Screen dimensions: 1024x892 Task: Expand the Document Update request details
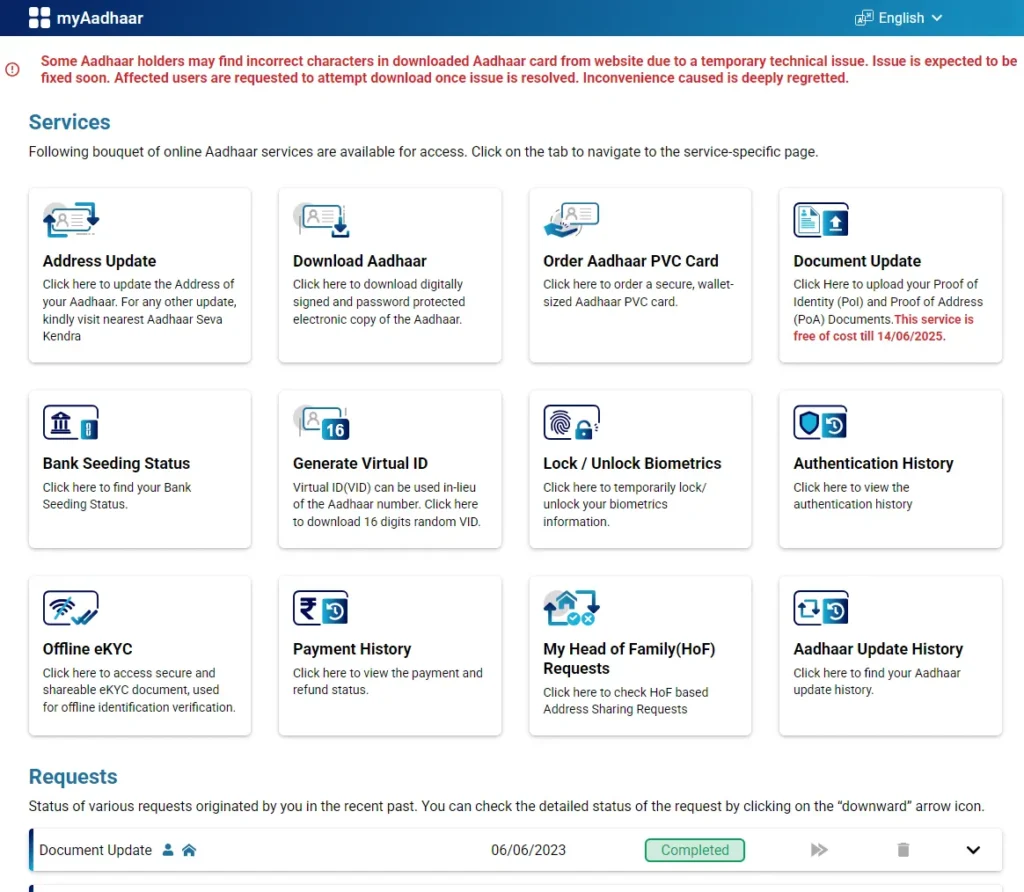tap(973, 850)
